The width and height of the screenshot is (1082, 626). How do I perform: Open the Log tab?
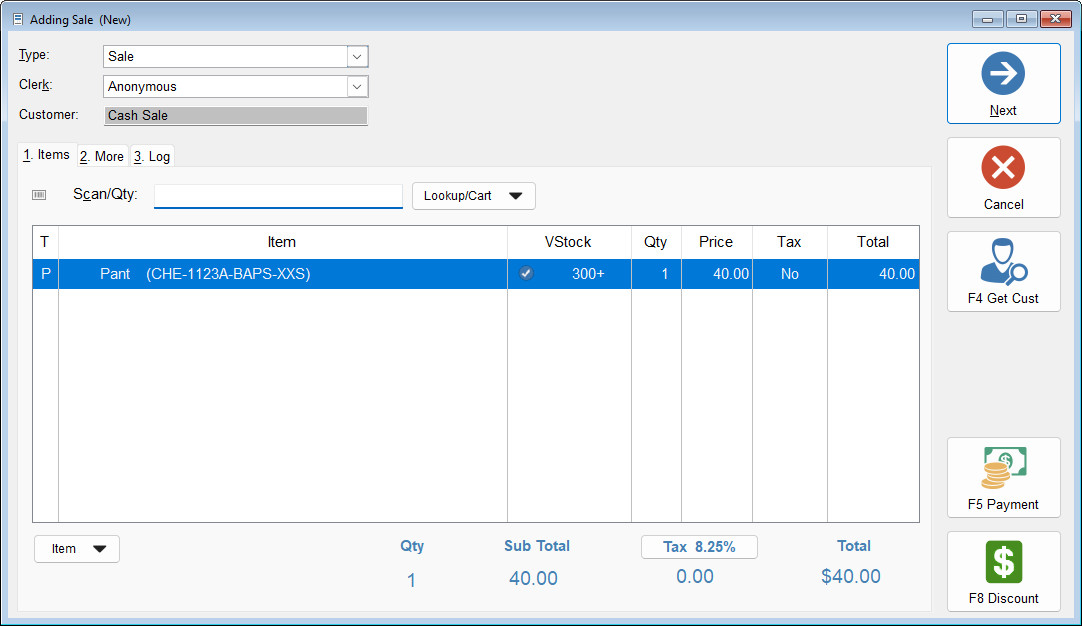(x=153, y=156)
